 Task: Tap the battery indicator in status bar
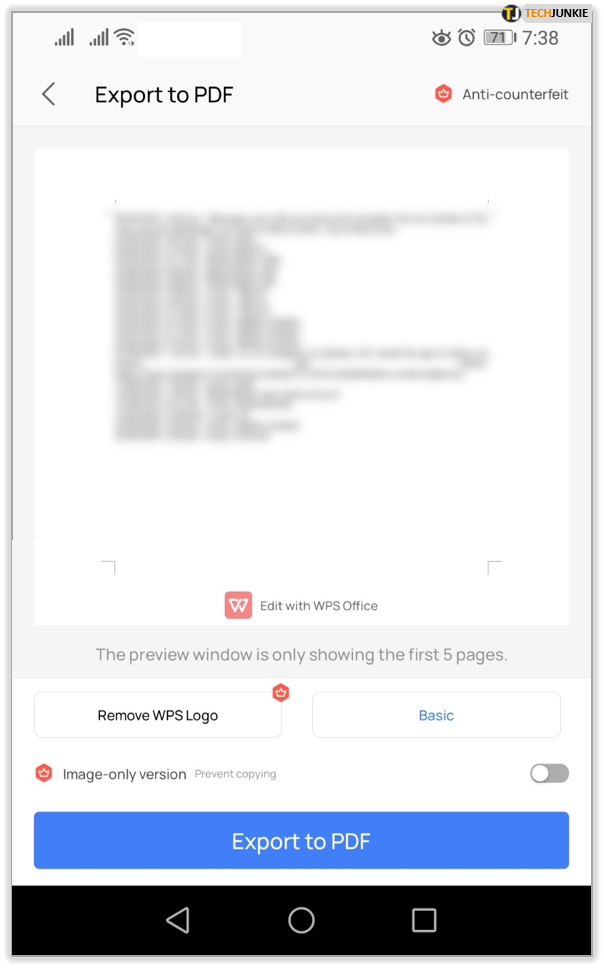[500, 38]
